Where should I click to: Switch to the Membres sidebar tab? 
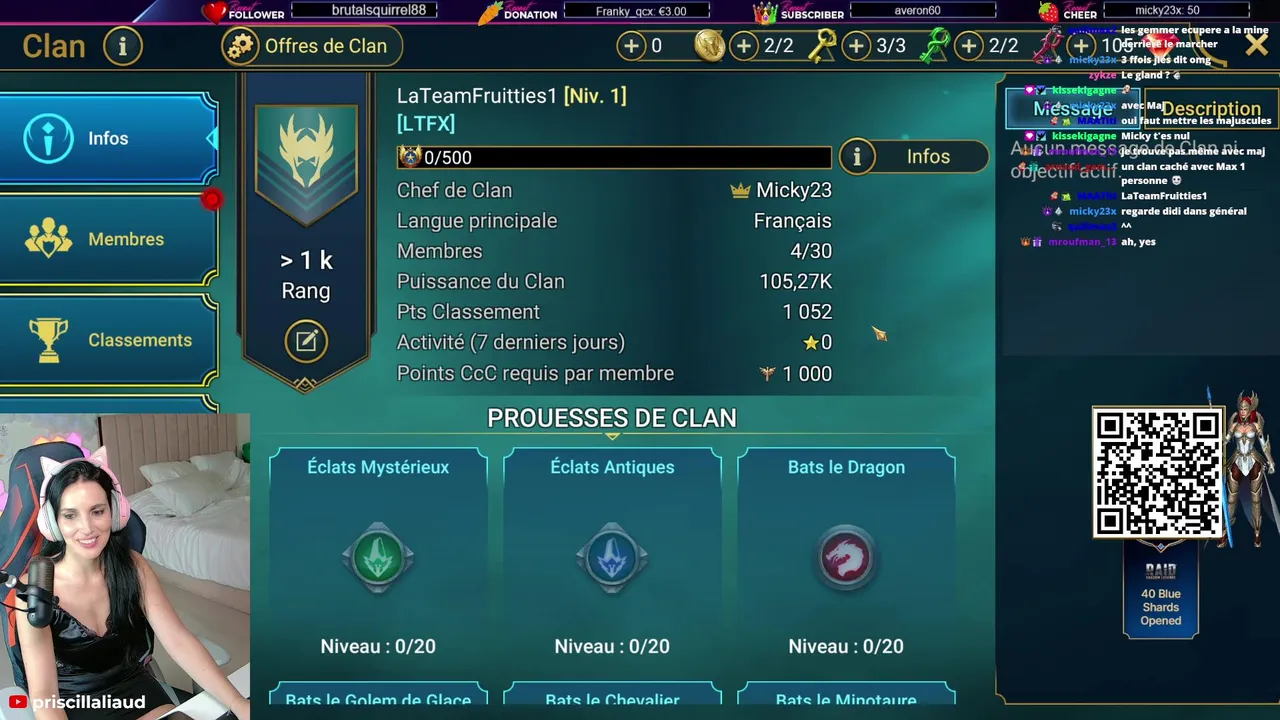pyautogui.click(x=108, y=239)
